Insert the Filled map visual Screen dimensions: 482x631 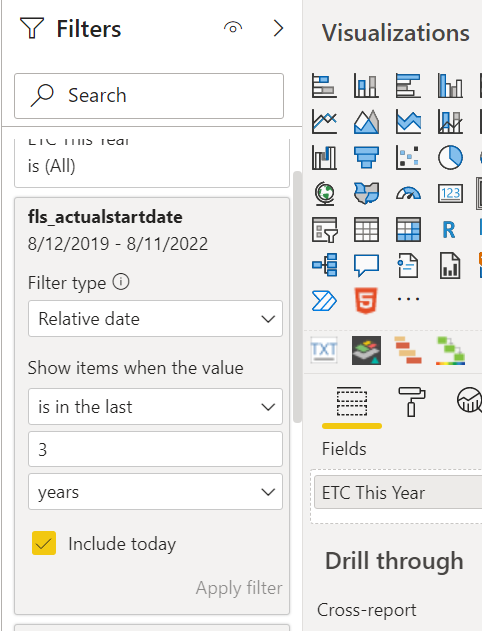tap(366, 194)
